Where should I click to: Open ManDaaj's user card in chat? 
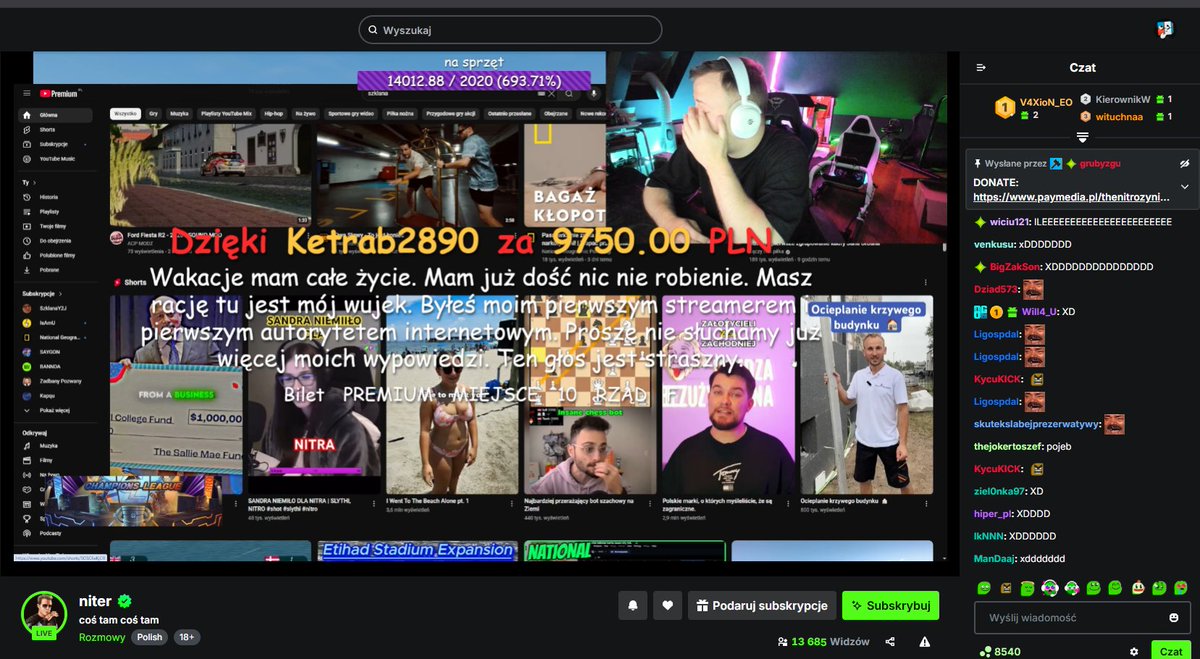[x=995, y=559]
